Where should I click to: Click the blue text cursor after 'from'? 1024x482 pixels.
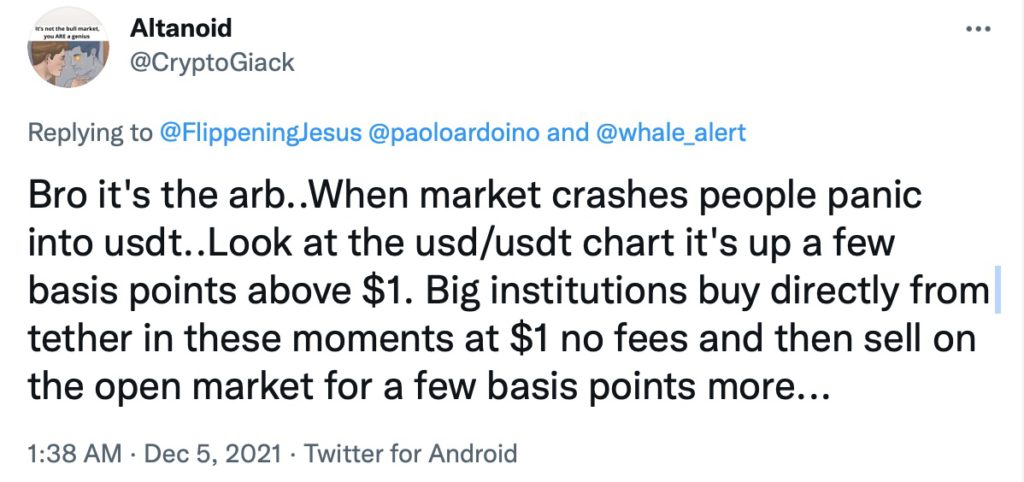click(997, 291)
